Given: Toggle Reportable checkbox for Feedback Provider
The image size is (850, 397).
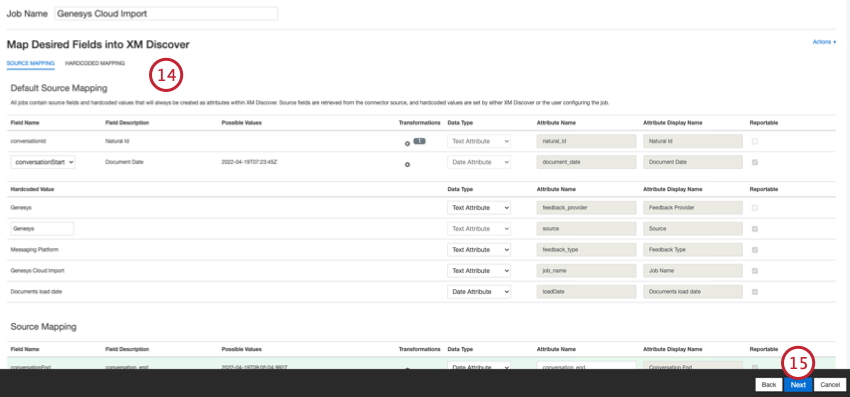Looking at the screenshot, I should click(755, 208).
